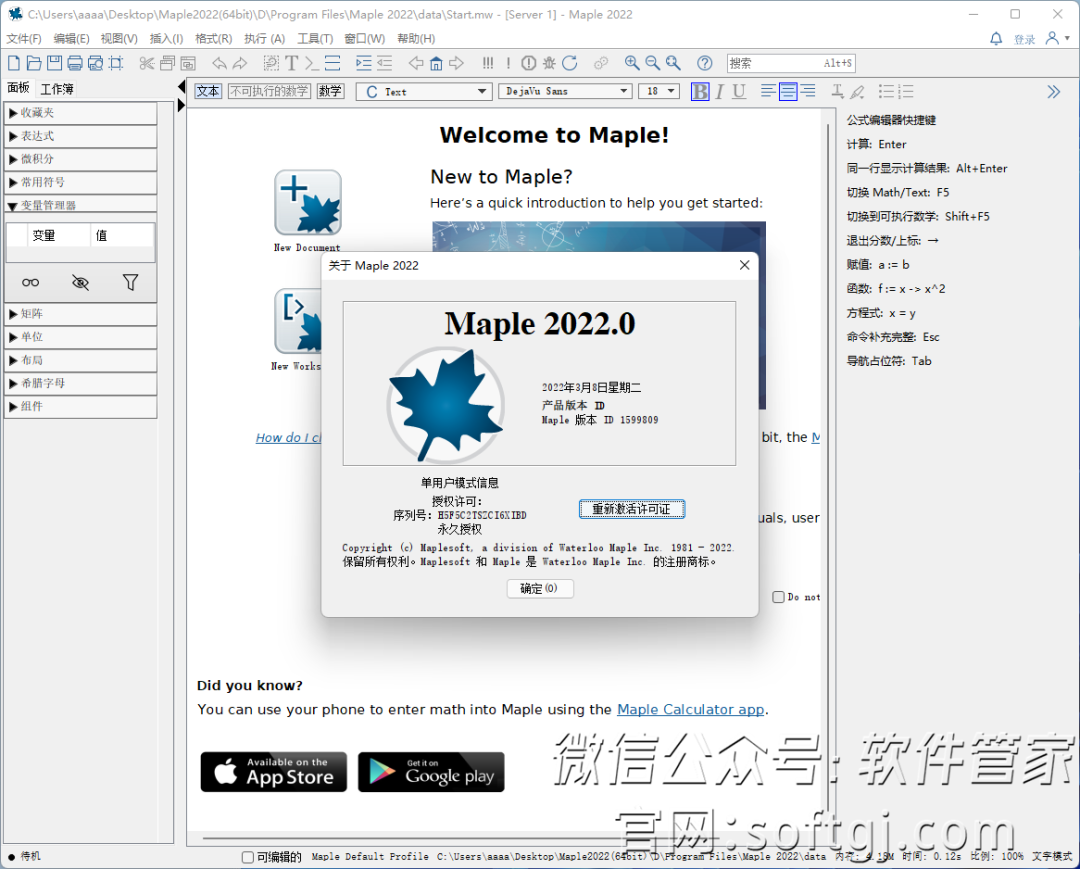
Task: Insert a Maple command prompt
Action: [x=312, y=63]
